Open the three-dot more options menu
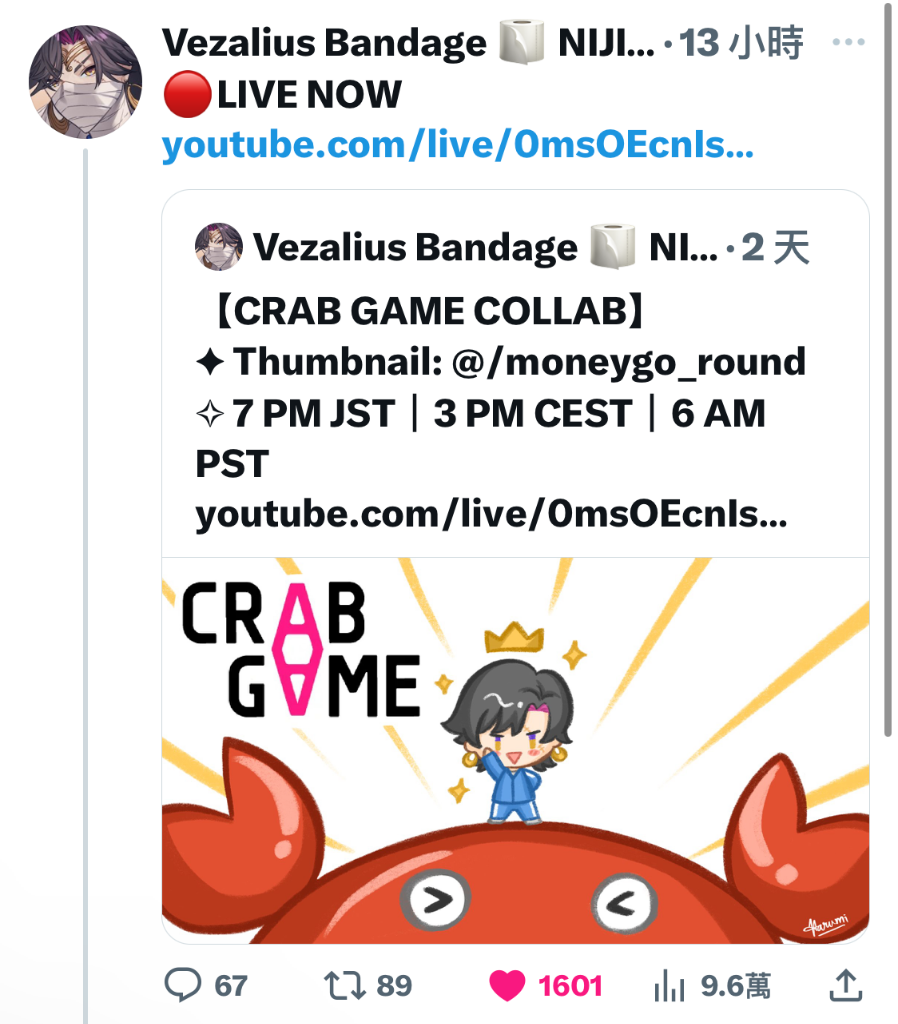The height and width of the screenshot is (1024, 898). pos(848,42)
